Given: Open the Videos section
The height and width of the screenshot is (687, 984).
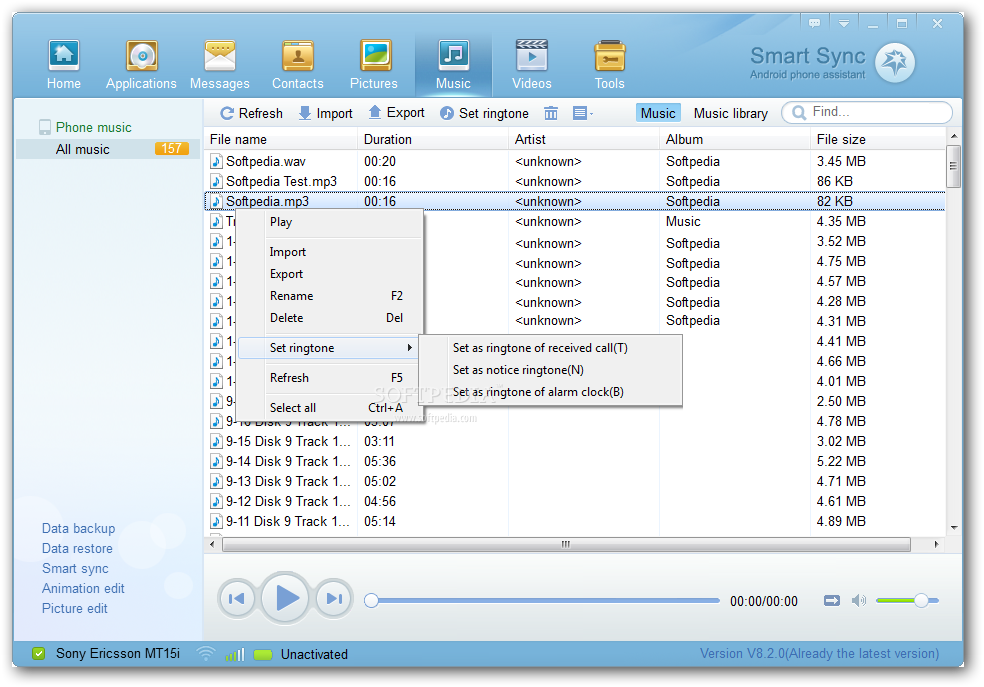Looking at the screenshot, I should 532,65.
